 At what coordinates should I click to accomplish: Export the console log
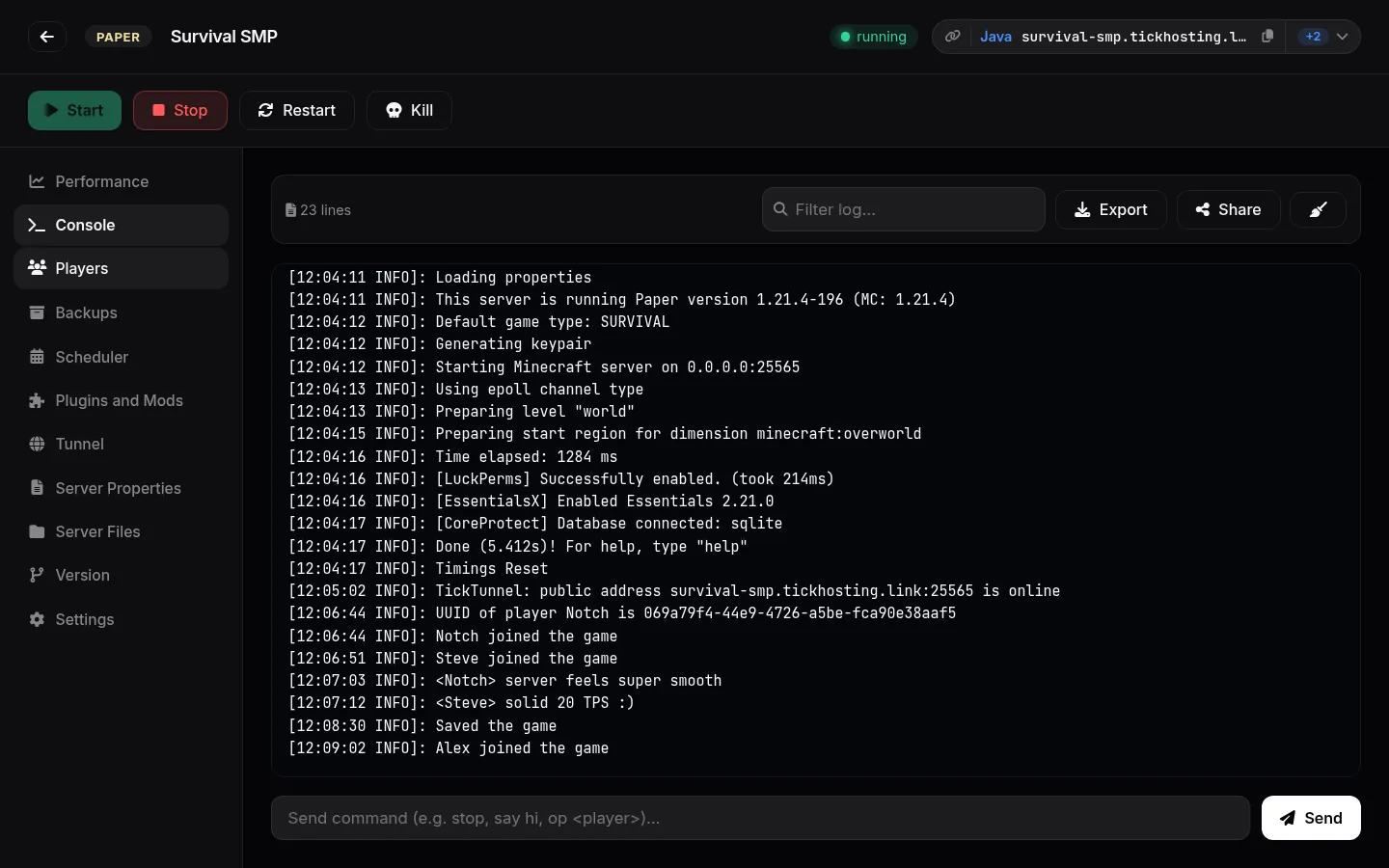pos(1111,209)
